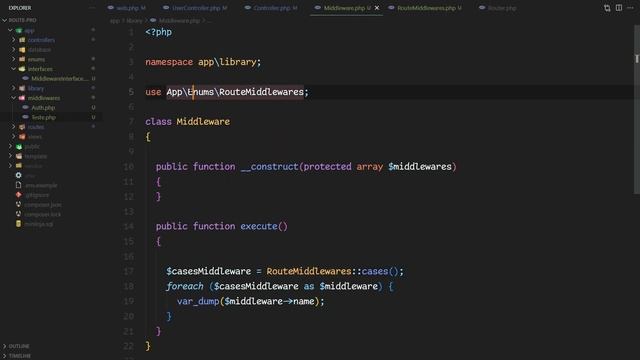640x360 pixels.
Task: Switch to the web.php tab
Action: [127, 8]
